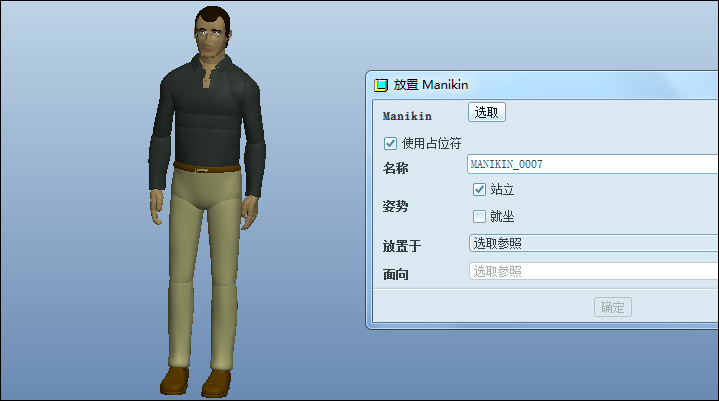Image resolution: width=719 pixels, height=401 pixels.
Task: Toggle the 站立 posture checkbox
Action: (479, 189)
